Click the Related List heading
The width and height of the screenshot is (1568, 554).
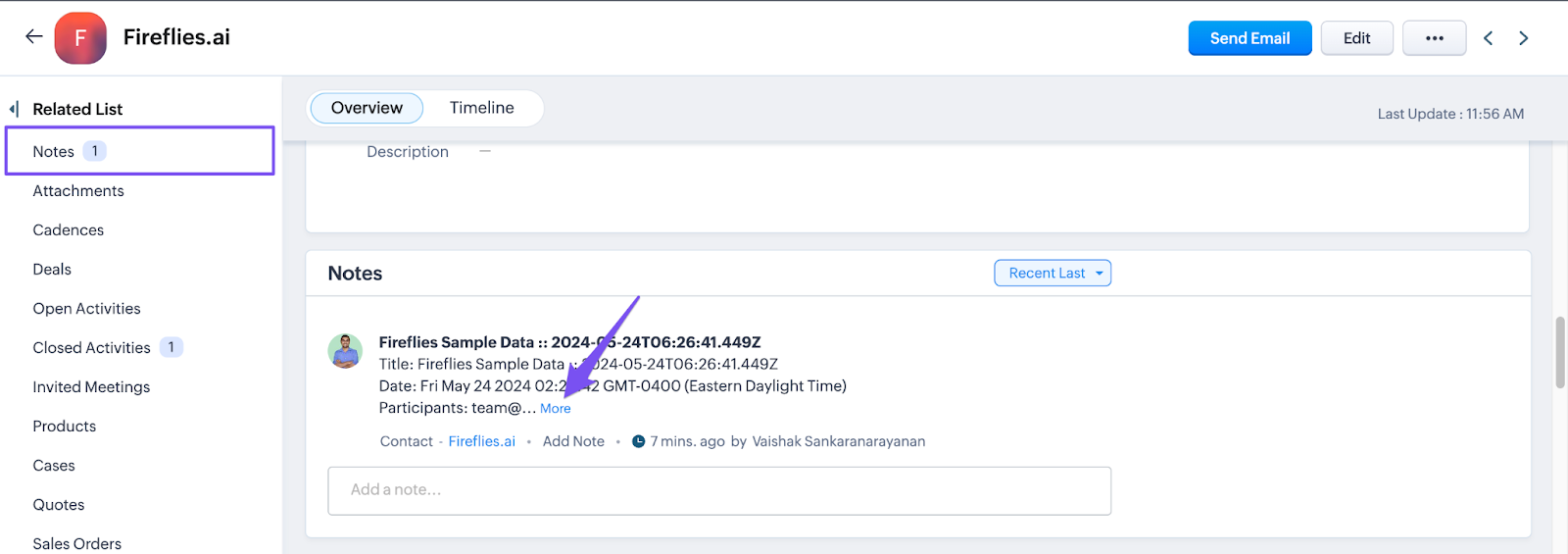pyautogui.click(x=77, y=109)
